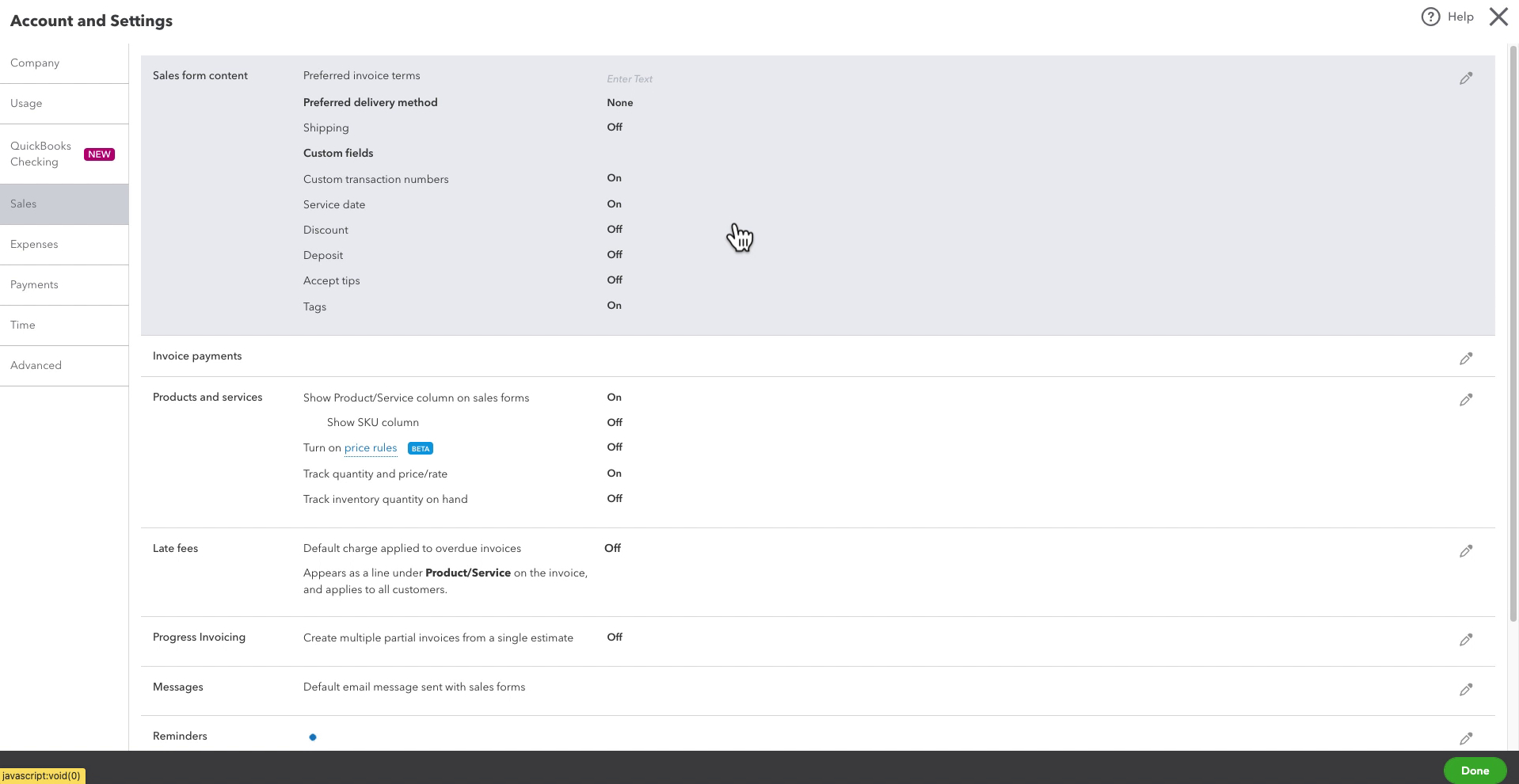Open QuickBooks Checking tab
1519x784 pixels.
(x=64, y=154)
